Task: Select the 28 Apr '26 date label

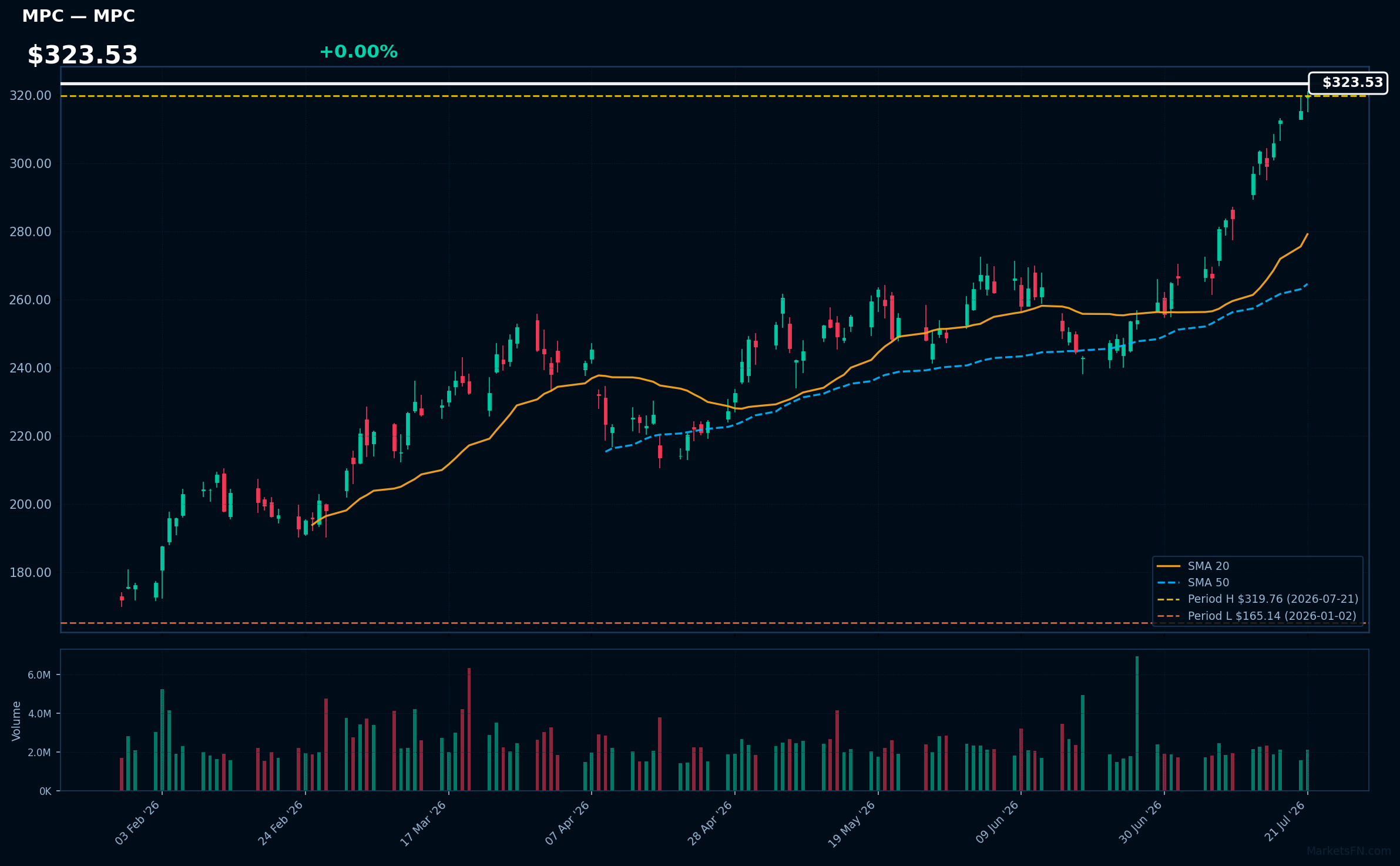Action: [x=710, y=823]
